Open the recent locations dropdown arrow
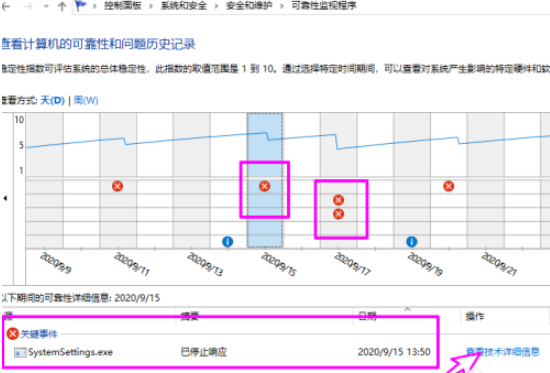This screenshot has width=550, height=373. pyautogui.click(x=46, y=6)
